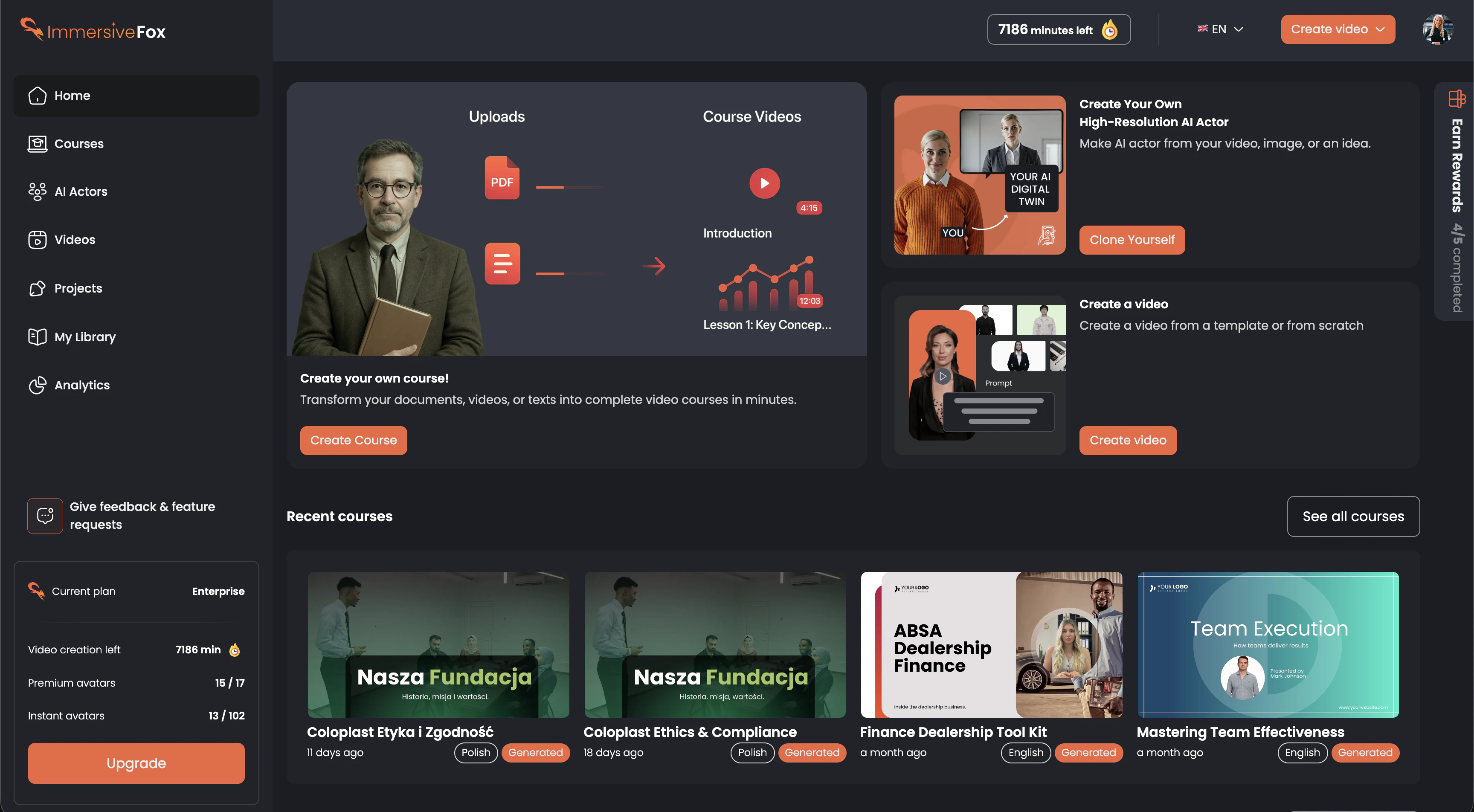Click the See all courses button
Viewport: 1474px width, 812px height.
[x=1353, y=516]
